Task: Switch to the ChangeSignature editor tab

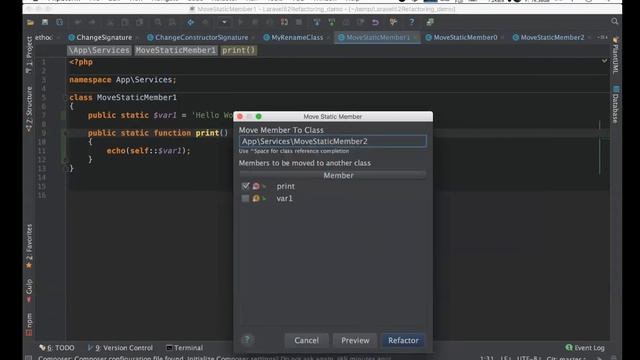Action: click(x=100, y=37)
